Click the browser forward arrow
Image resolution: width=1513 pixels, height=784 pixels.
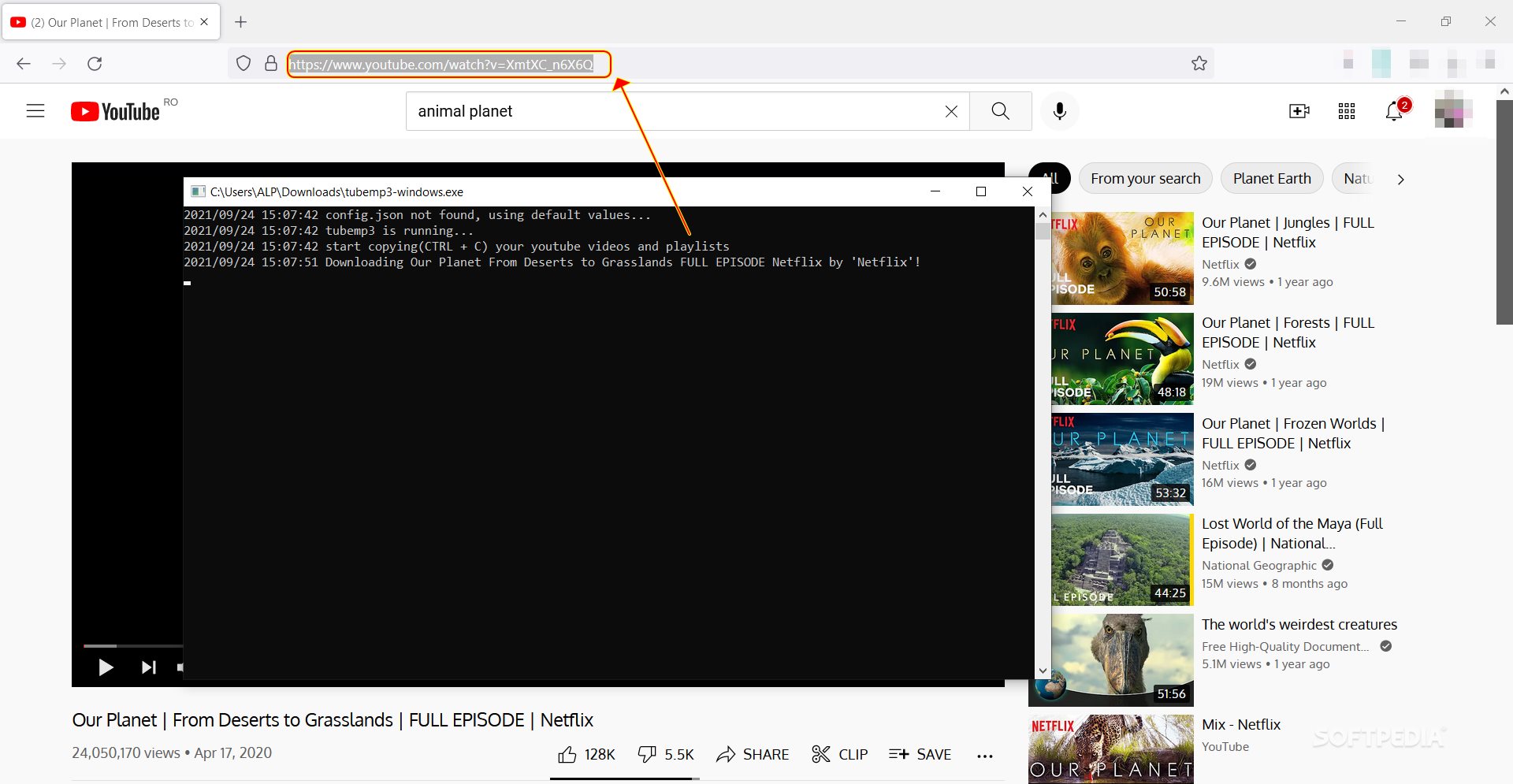tap(59, 64)
